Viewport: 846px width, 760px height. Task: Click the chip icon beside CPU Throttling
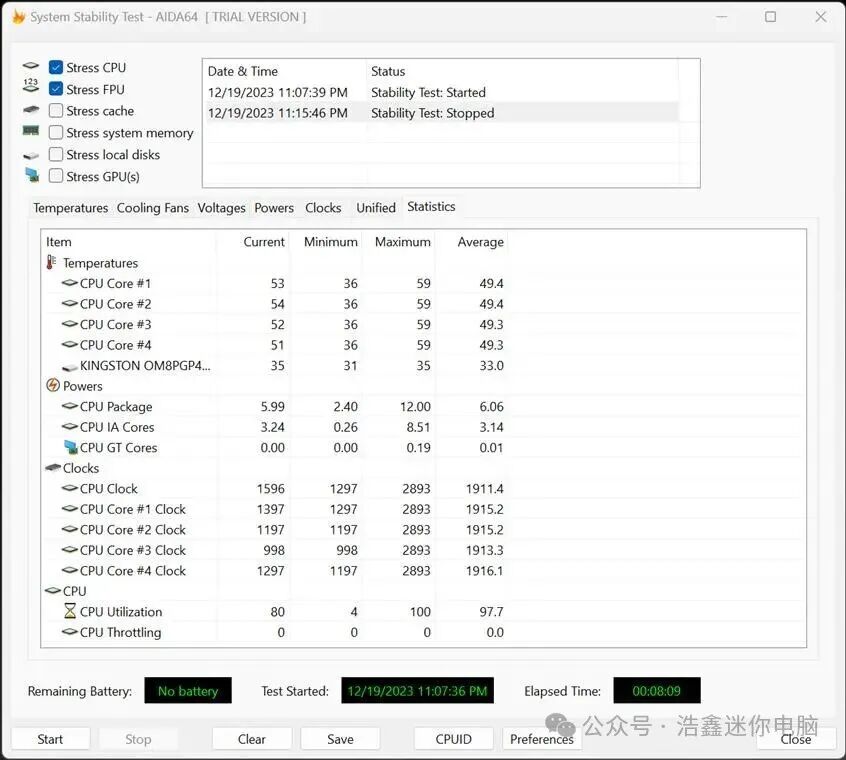tap(70, 632)
